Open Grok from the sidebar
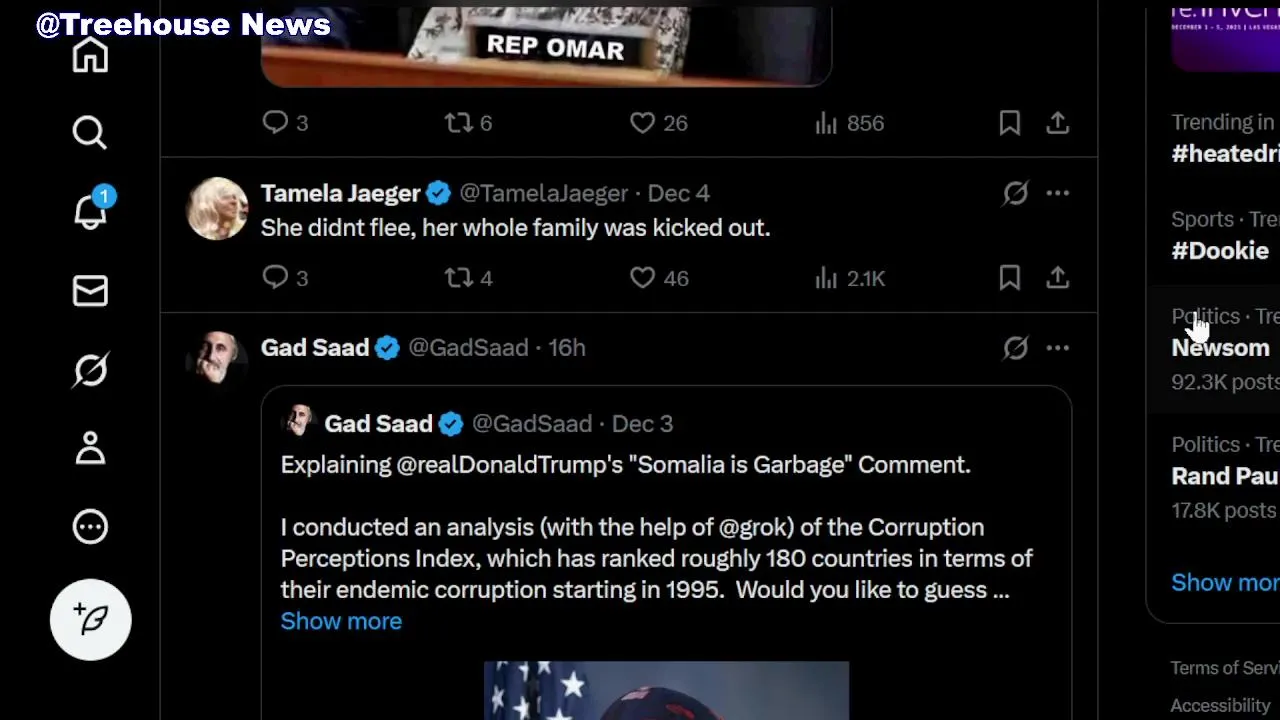Viewport: 1280px width, 720px height. click(x=90, y=370)
